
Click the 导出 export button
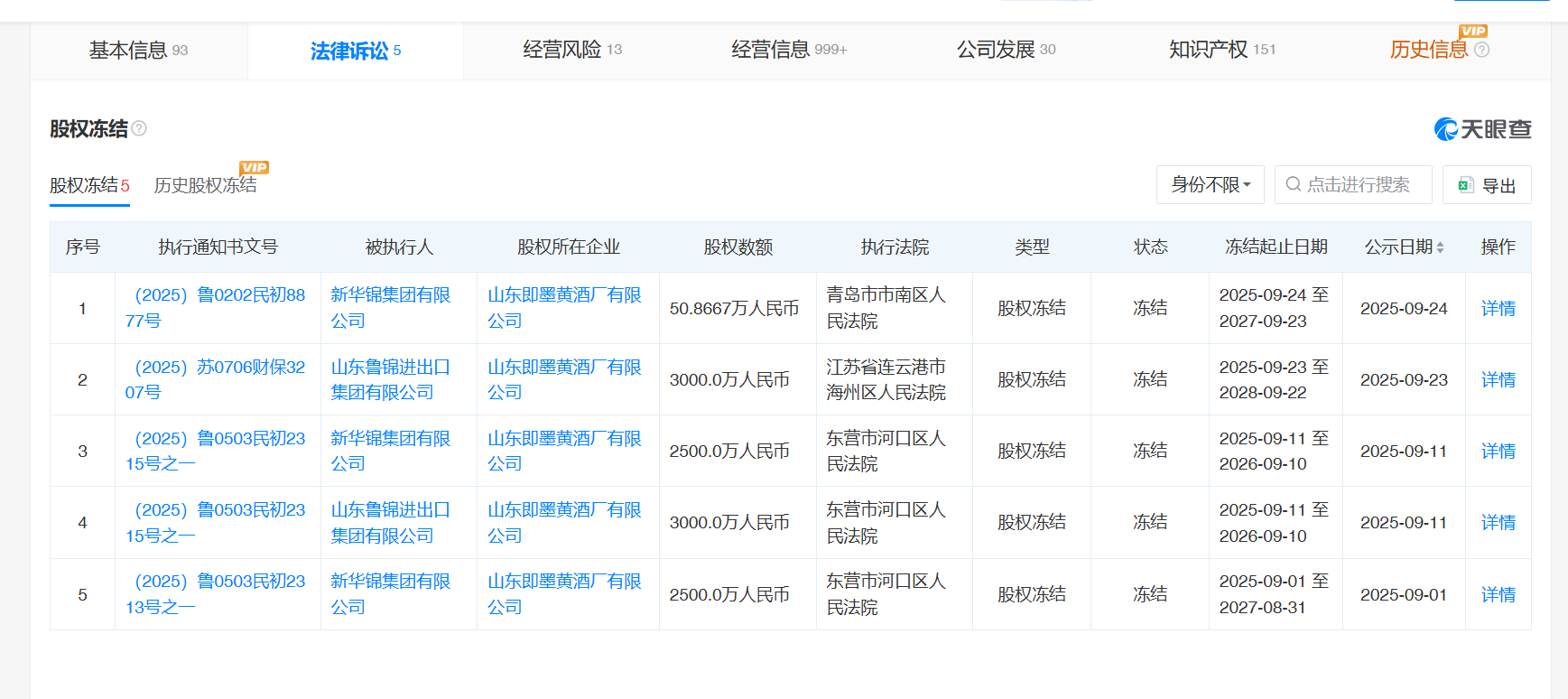pyautogui.click(x=1487, y=184)
